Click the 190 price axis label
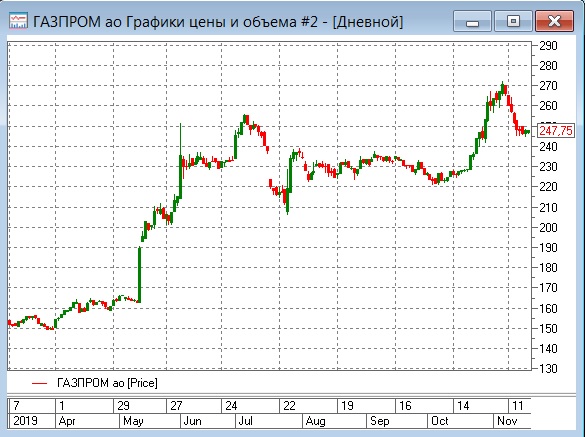The width and height of the screenshot is (585, 437). pos(548,248)
